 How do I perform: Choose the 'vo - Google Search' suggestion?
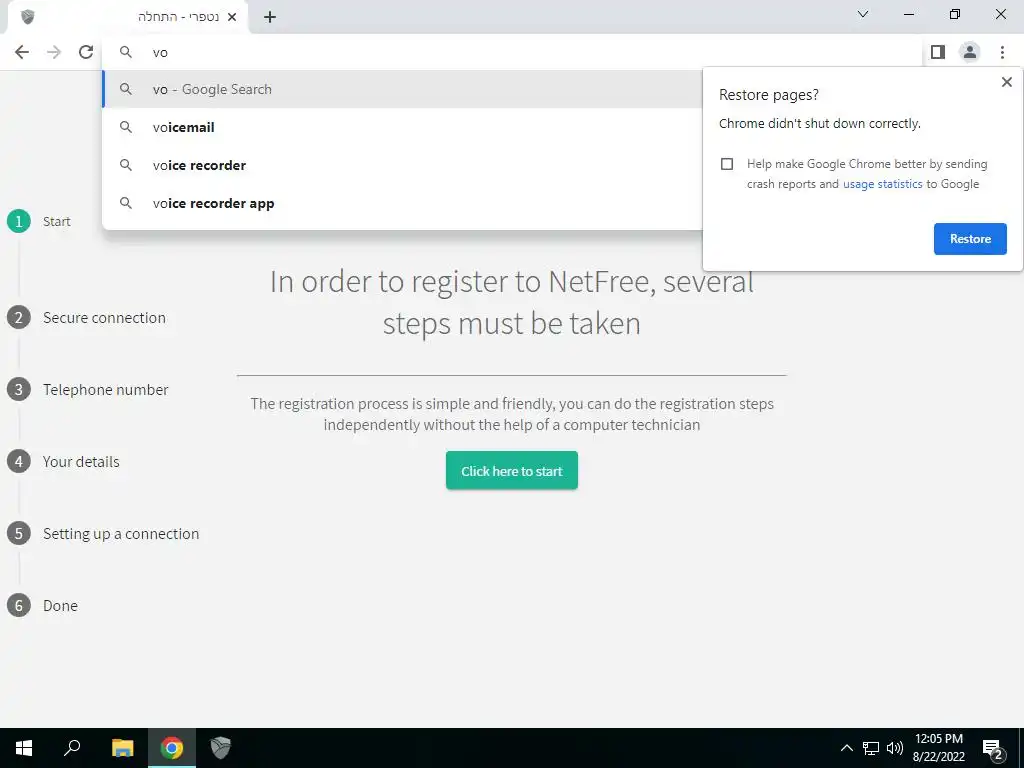[402, 89]
